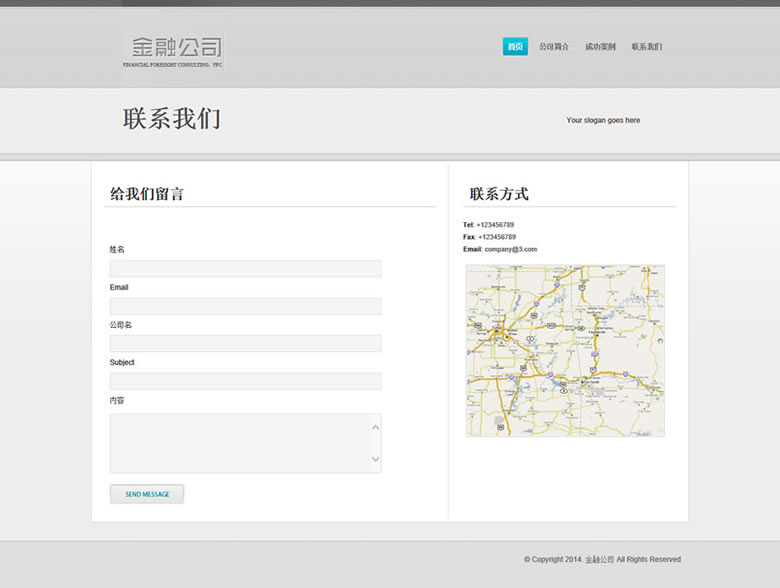
Task: Open the 公司简介 menu item
Action: coord(554,47)
